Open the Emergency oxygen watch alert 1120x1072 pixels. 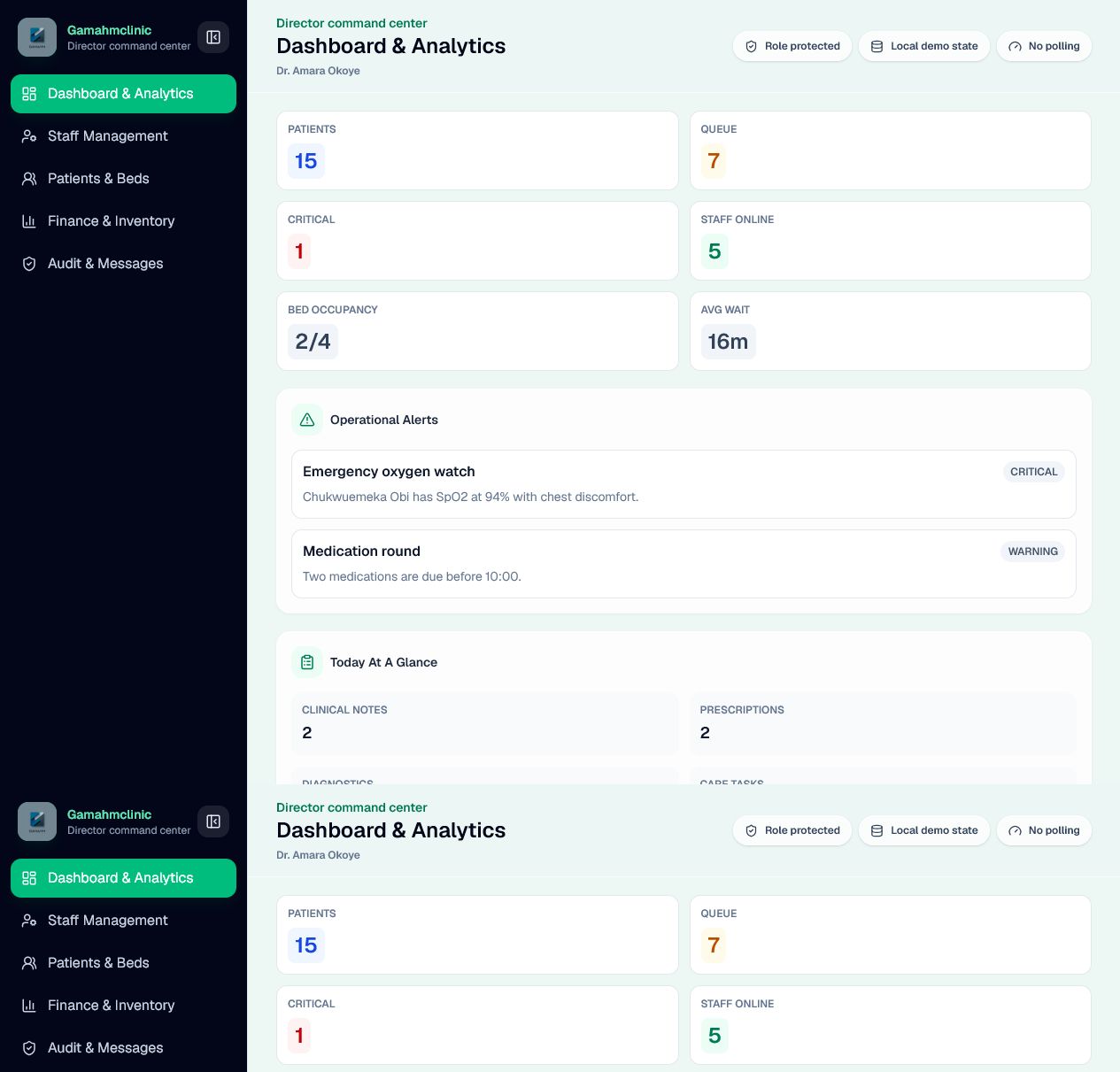point(684,484)
